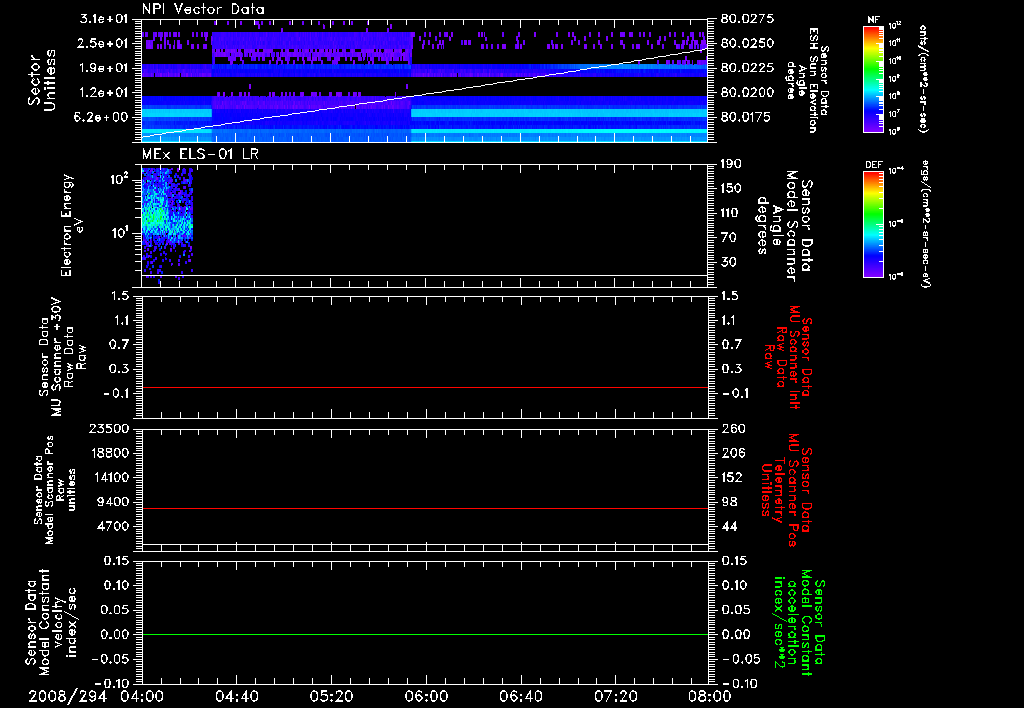The image size is (1024, 708).
Task: Click the red line in the Scanner Pos plot
Action: pos(425,508)
